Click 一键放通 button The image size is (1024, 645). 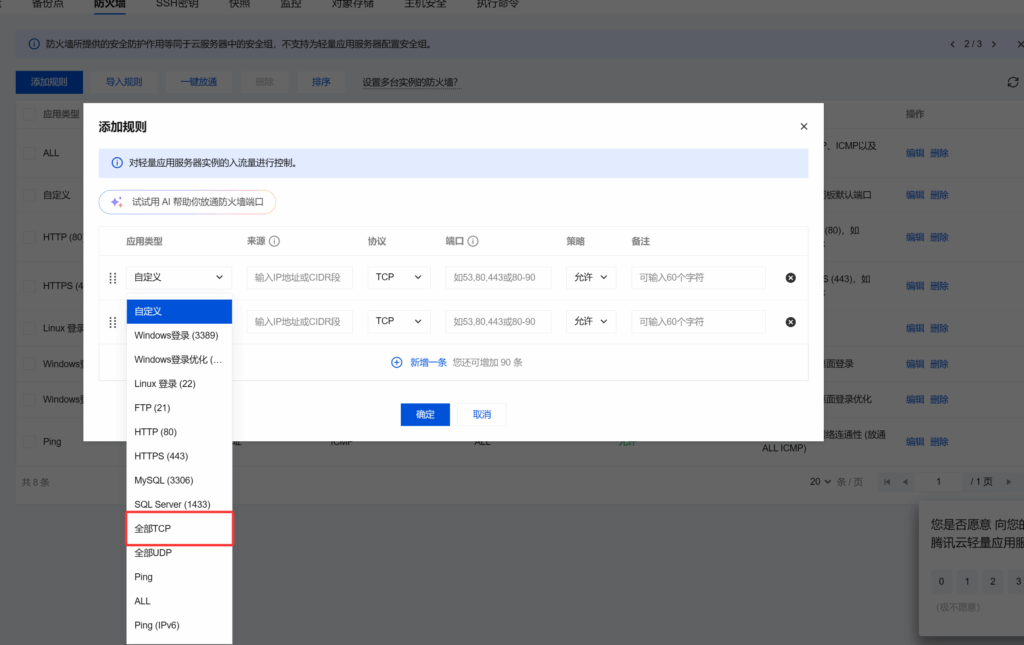click(199, 82)
